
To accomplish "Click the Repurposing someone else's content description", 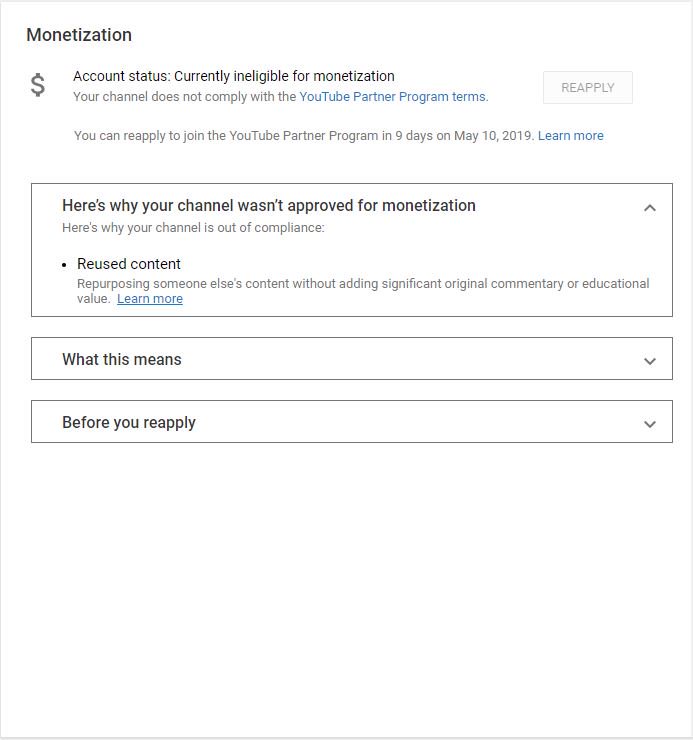I will [x=363, y=291].
